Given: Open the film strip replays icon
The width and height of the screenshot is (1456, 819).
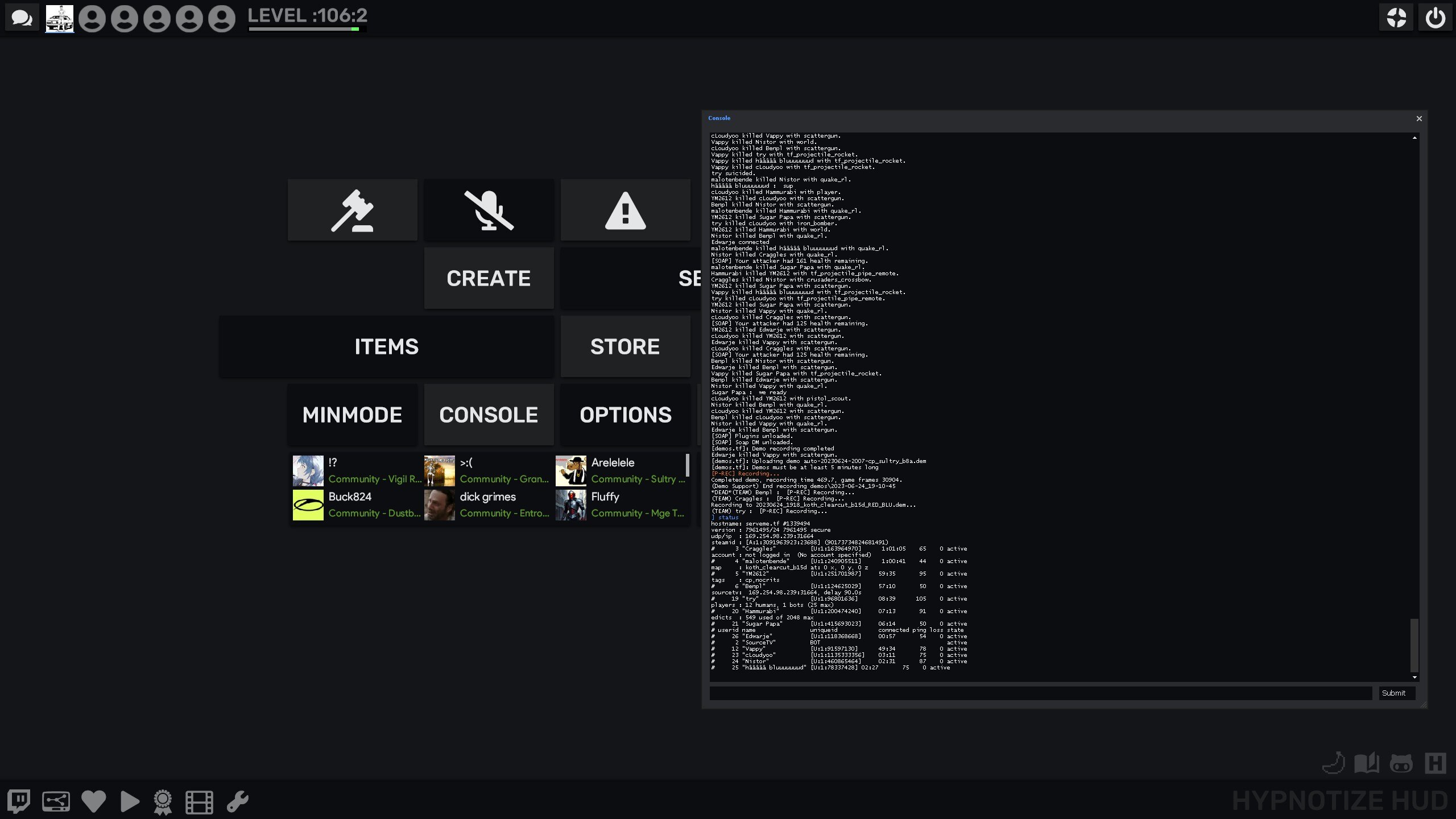Looking at the screenshot, I should [x=199, y=802].
